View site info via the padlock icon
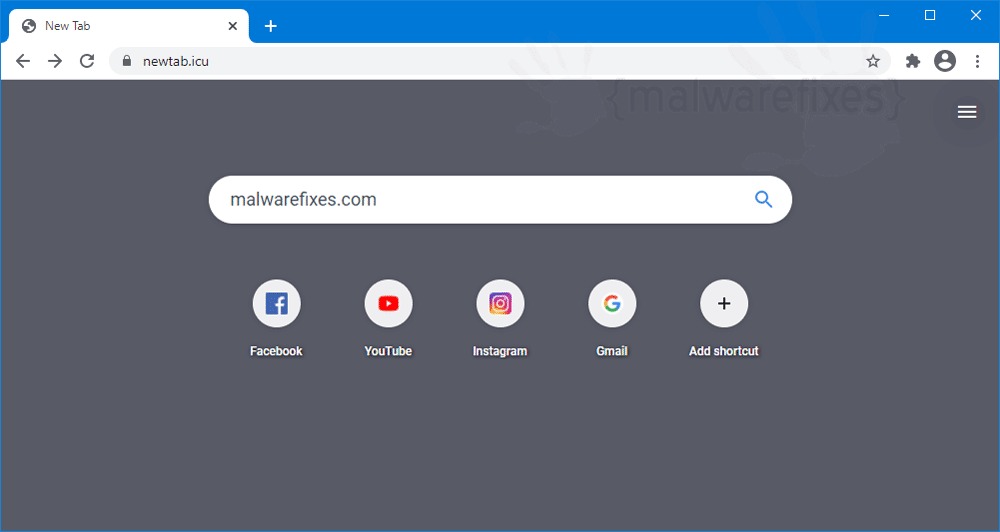 [x=127, y=61]
